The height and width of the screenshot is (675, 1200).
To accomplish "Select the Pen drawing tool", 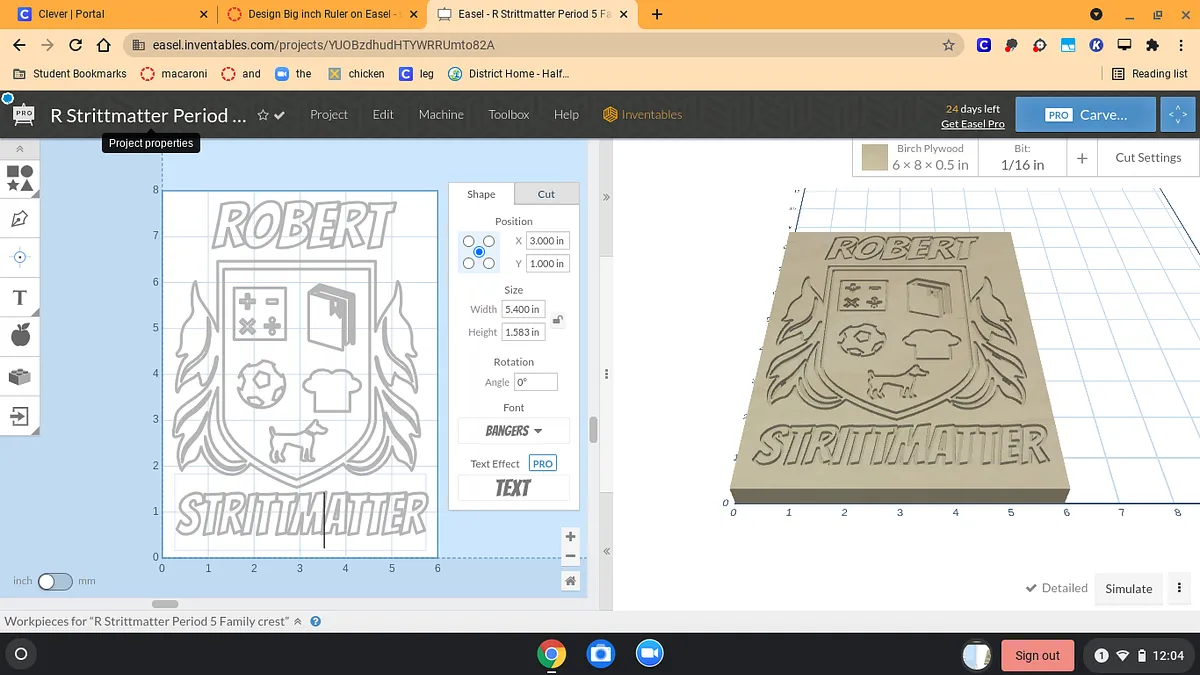I will pos(20,218).
